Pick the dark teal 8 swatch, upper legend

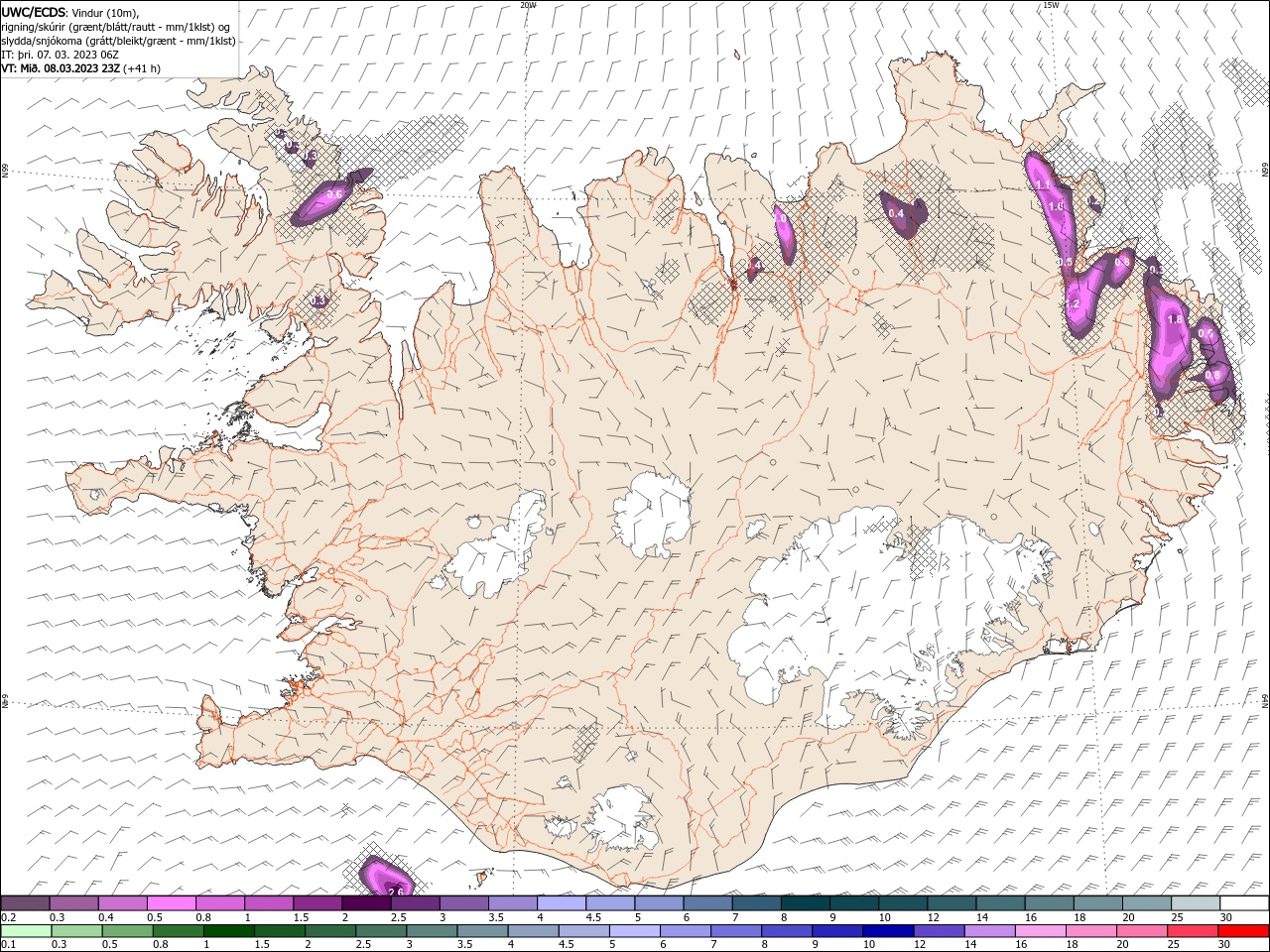806,903
